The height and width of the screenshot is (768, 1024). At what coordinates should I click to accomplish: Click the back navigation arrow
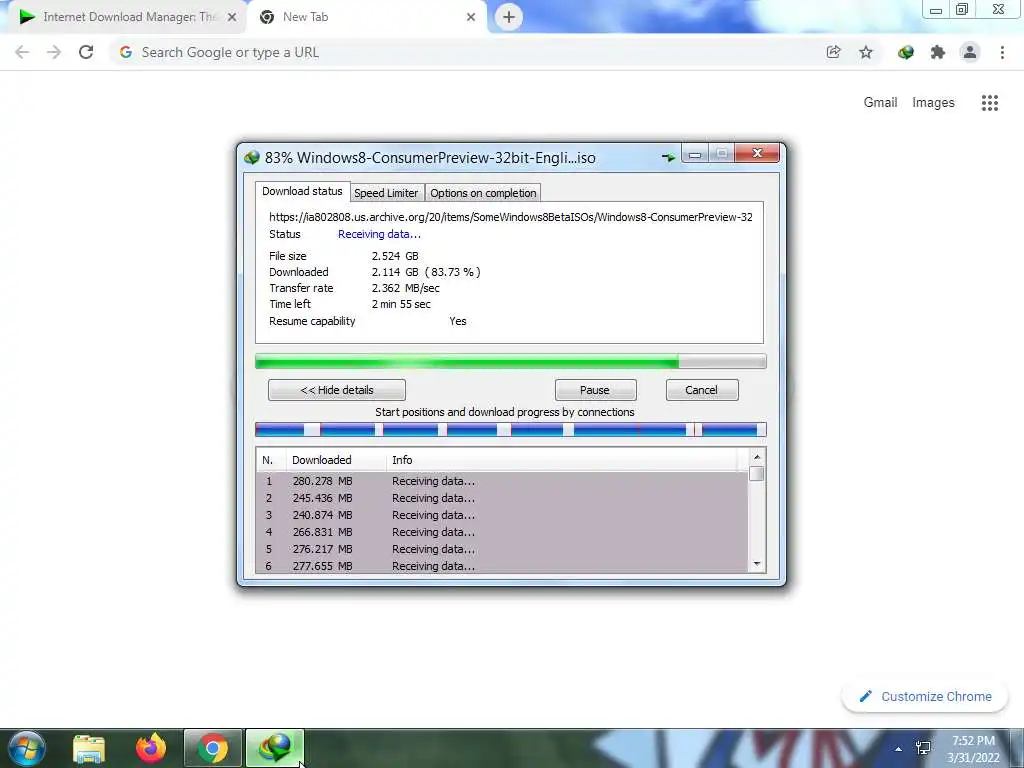22,52
